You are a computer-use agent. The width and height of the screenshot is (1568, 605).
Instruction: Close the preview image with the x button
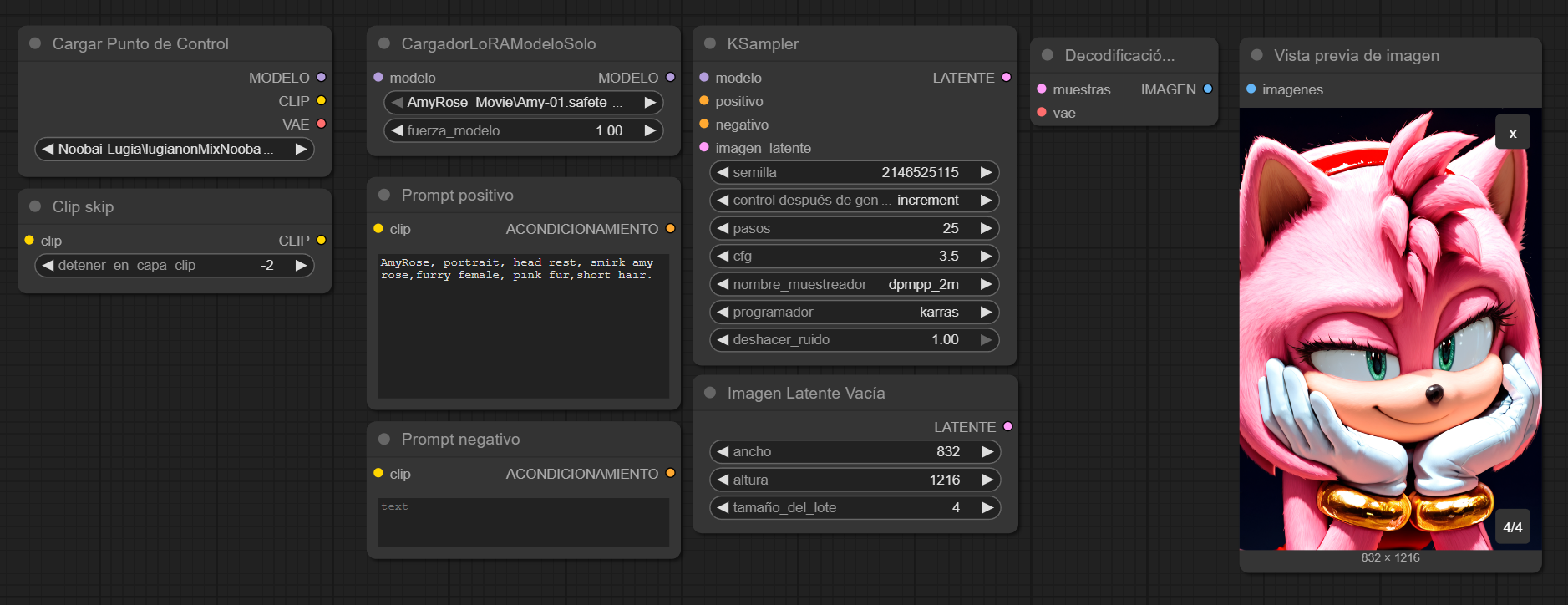1513,133
